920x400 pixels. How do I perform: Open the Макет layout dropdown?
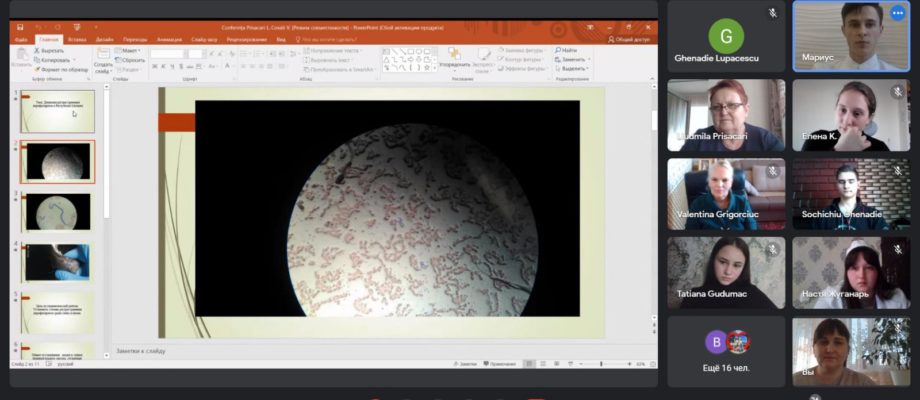coord(130,50)
